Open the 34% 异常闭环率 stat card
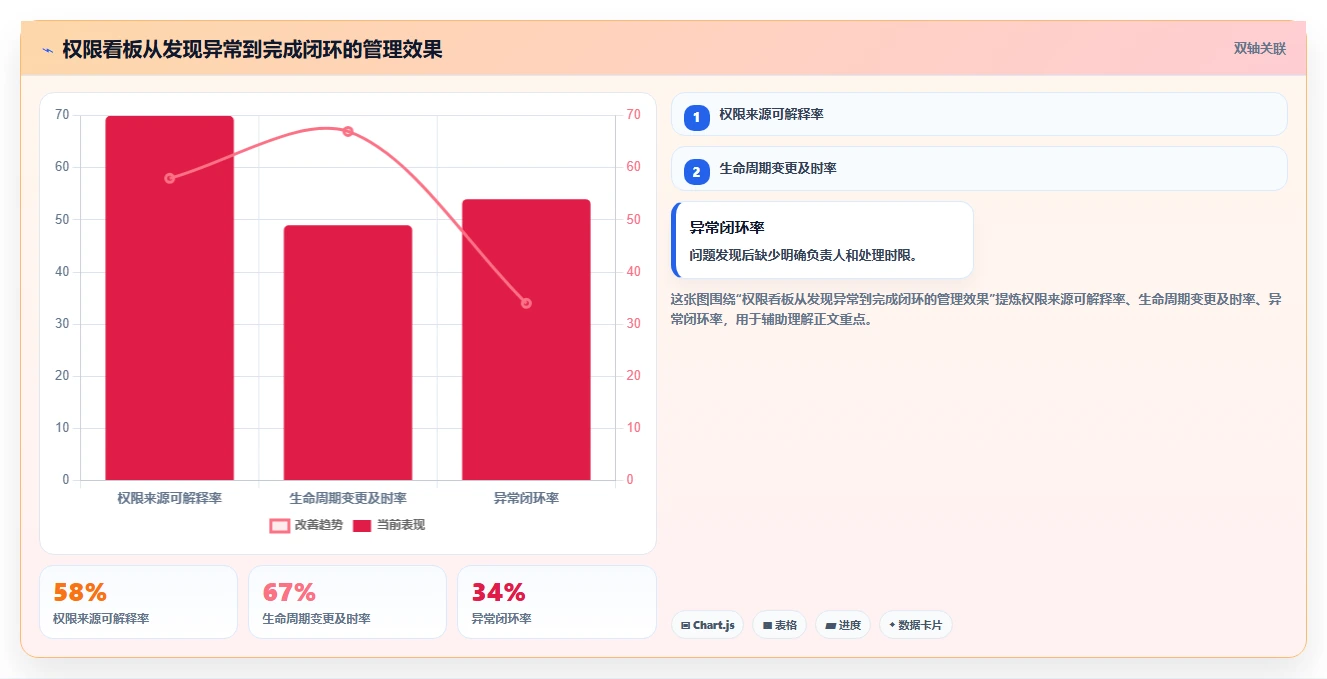The height and width of the screenshot is (679, 1327). (557, 602)
